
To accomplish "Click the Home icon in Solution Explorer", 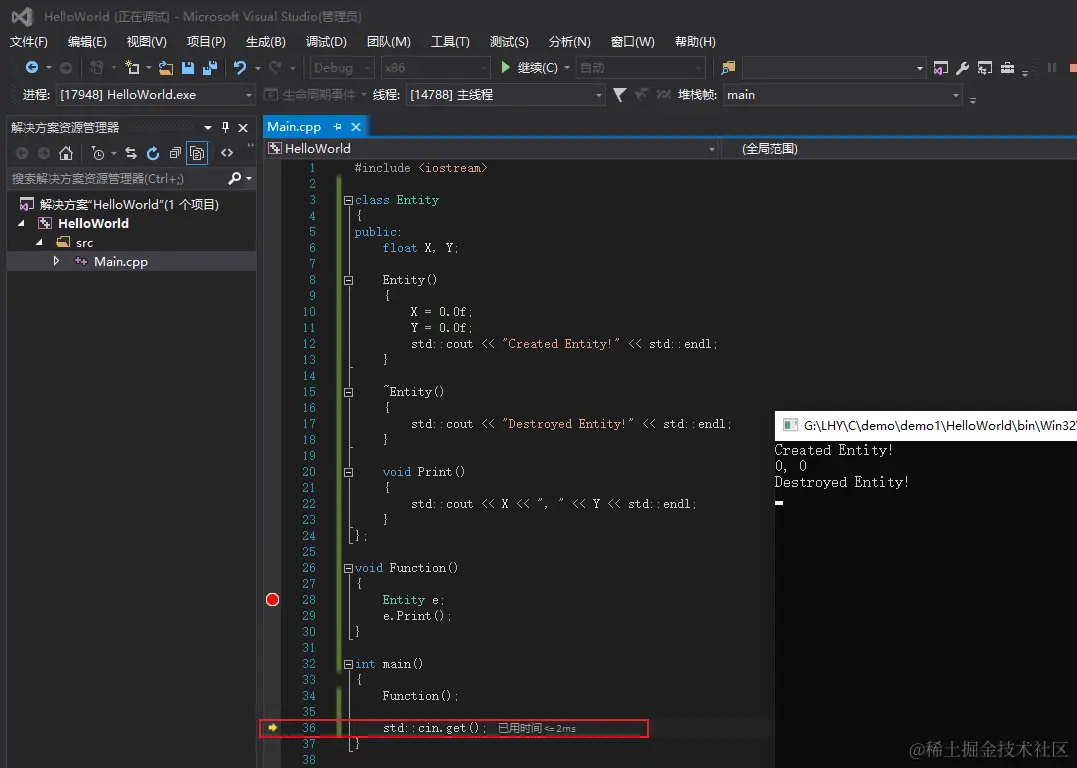I will [66, 153].
